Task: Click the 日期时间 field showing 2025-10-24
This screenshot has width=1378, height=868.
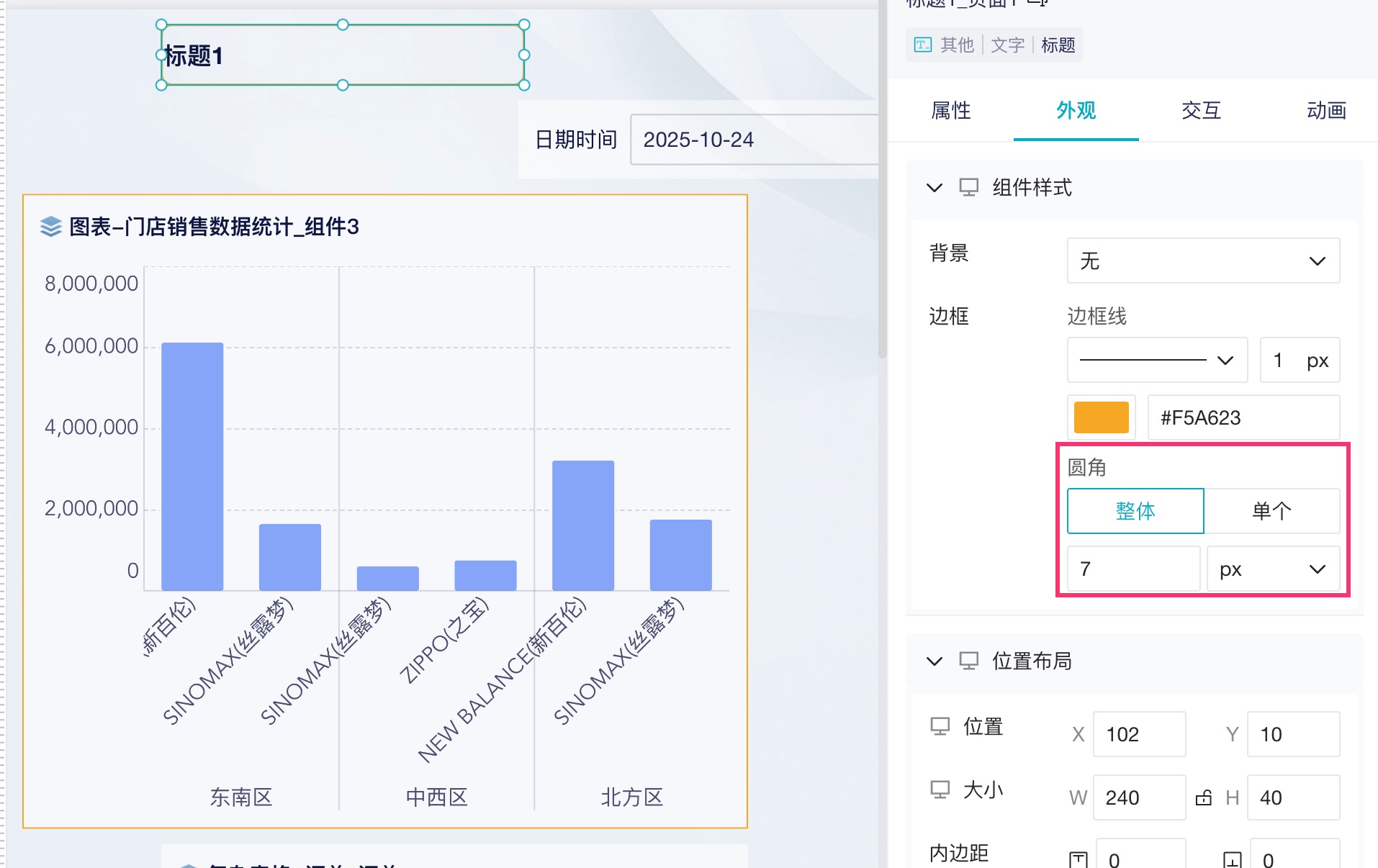Action: [x=754, y=140]
